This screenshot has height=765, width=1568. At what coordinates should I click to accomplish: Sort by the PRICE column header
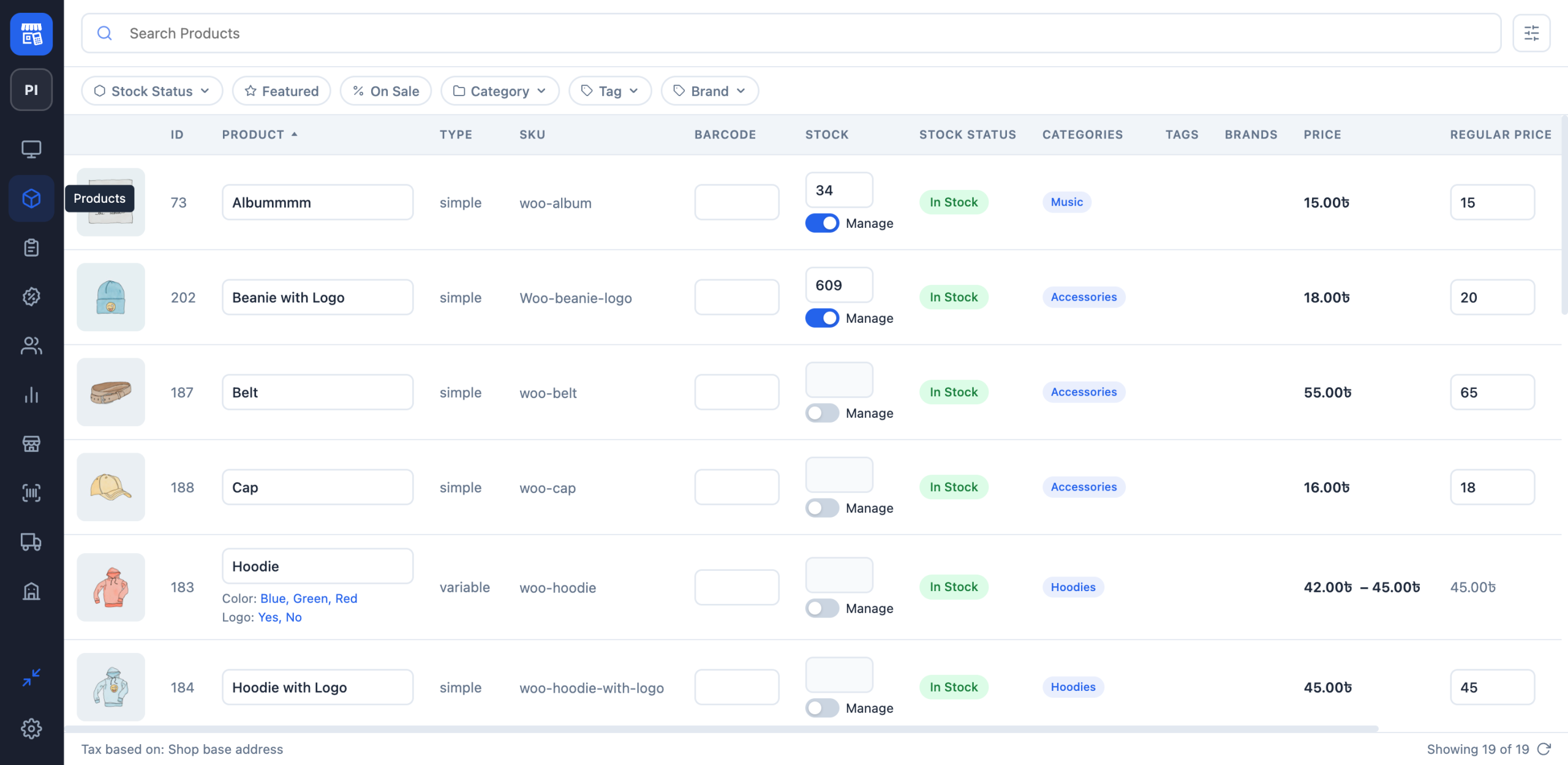tap(1322, 134)
